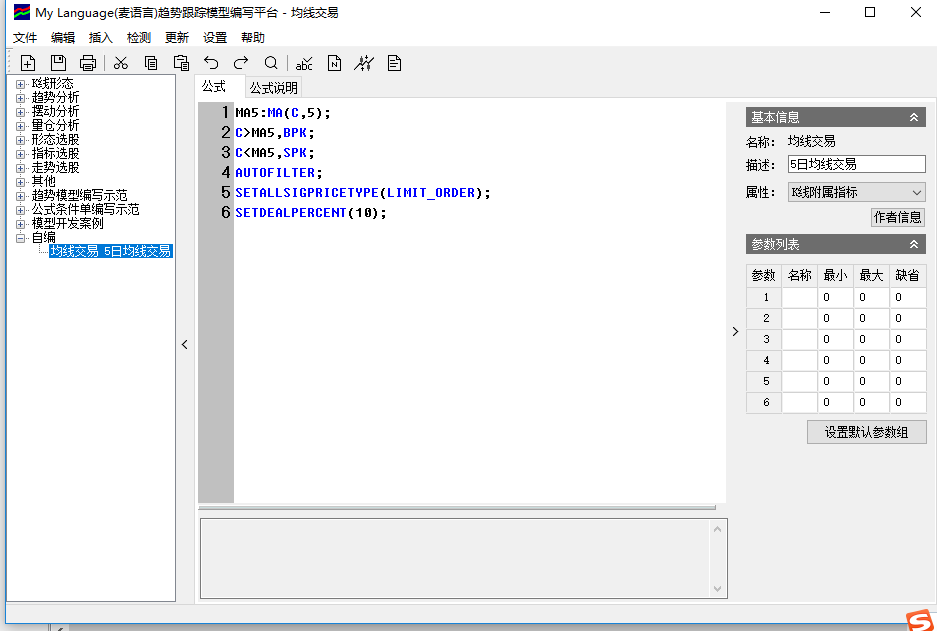Click the 设置默认参数组 button

pyautogui.click(x=866, y=432)
